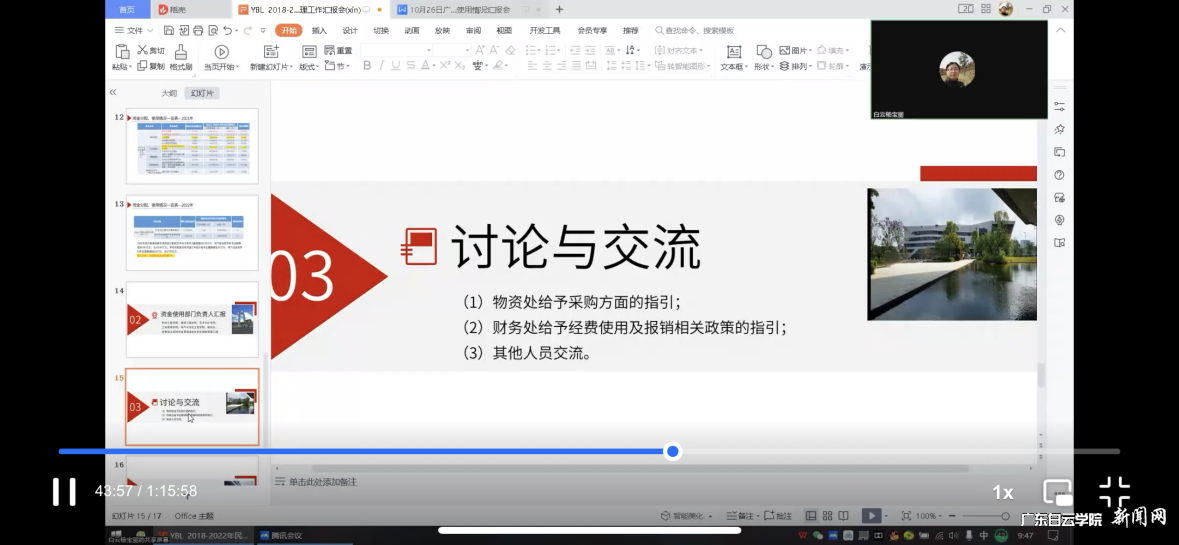Screen dimensions: 1179x545
Task: Switch to the 开发工具 ribbon tab
Action: click(x=544, y=31)
